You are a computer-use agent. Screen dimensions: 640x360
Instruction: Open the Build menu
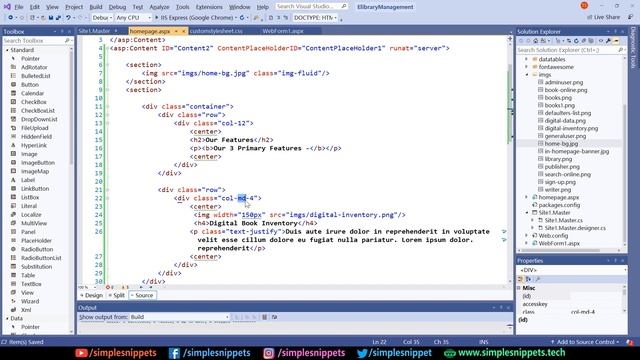(x=96, y=7)
